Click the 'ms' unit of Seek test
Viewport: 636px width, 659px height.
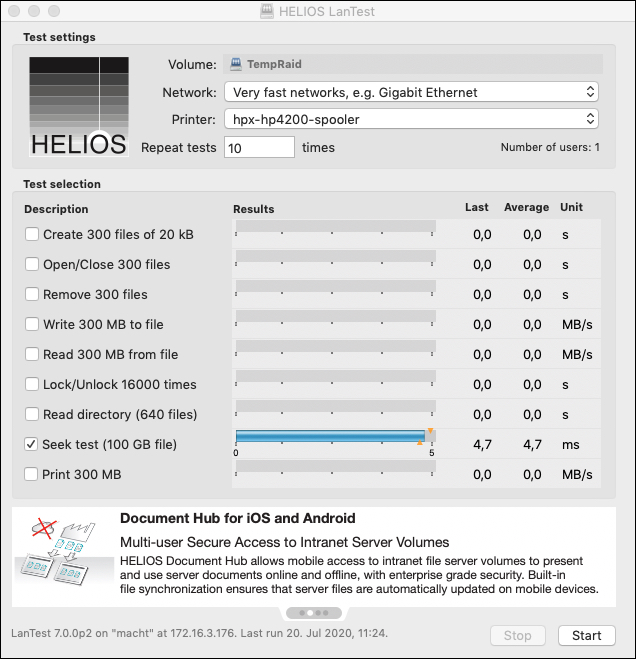pos(571,445)
